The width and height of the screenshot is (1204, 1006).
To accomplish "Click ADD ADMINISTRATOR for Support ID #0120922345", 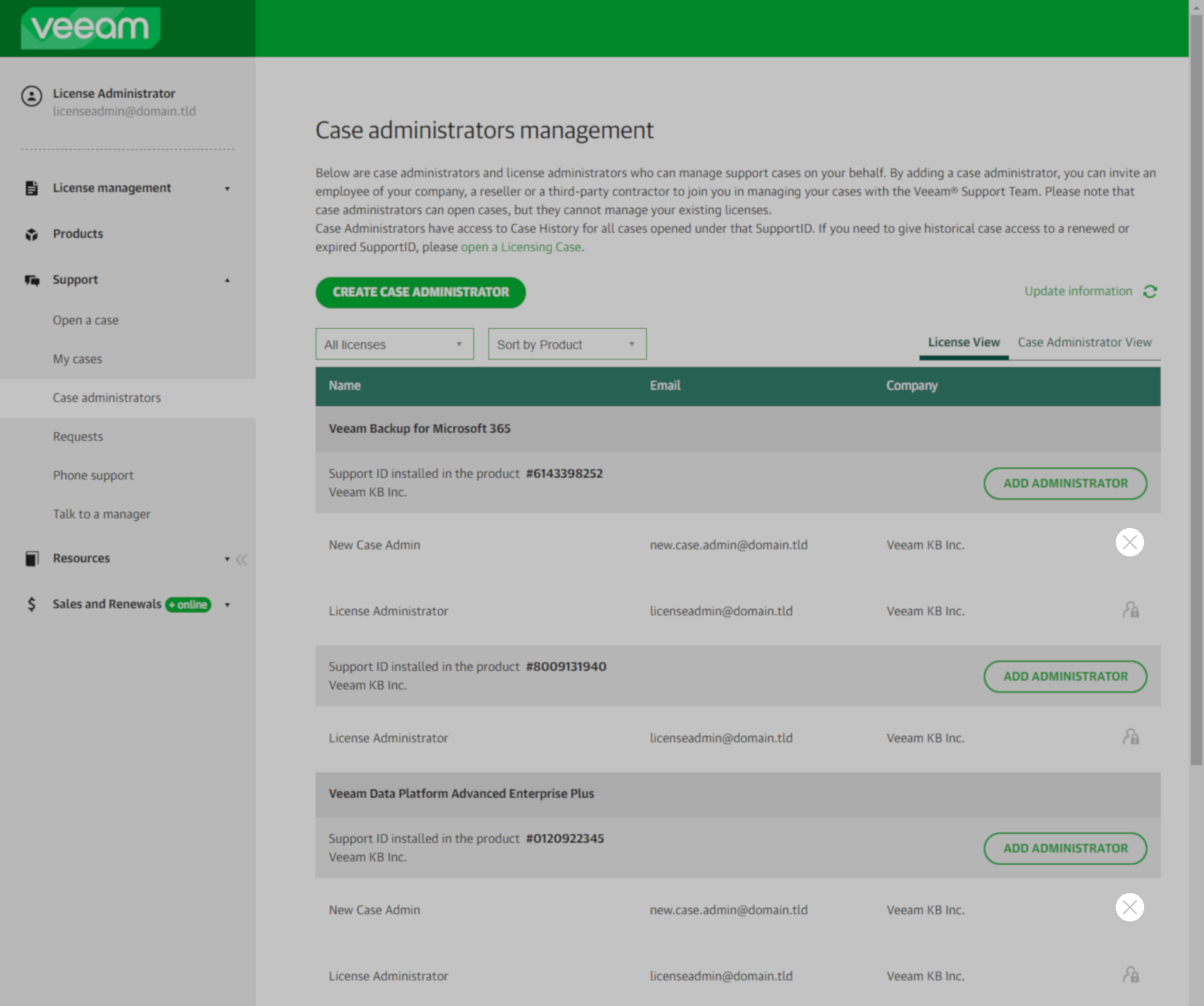I will [x=1066, y=848].
